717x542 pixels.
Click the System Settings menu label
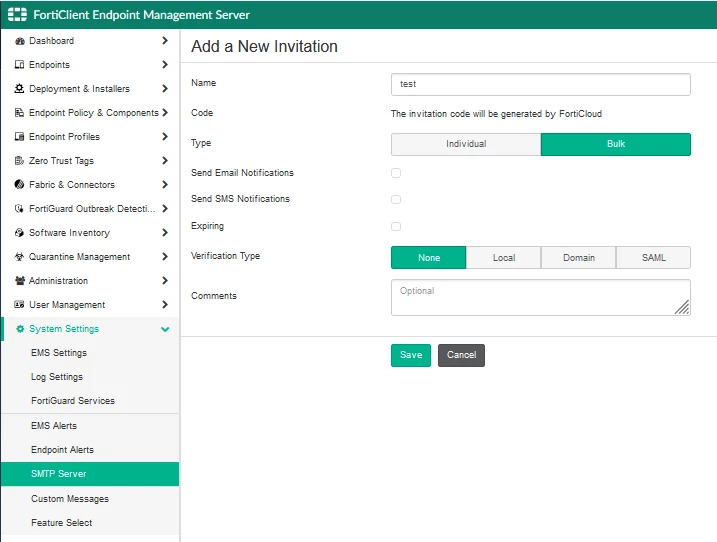64,329
